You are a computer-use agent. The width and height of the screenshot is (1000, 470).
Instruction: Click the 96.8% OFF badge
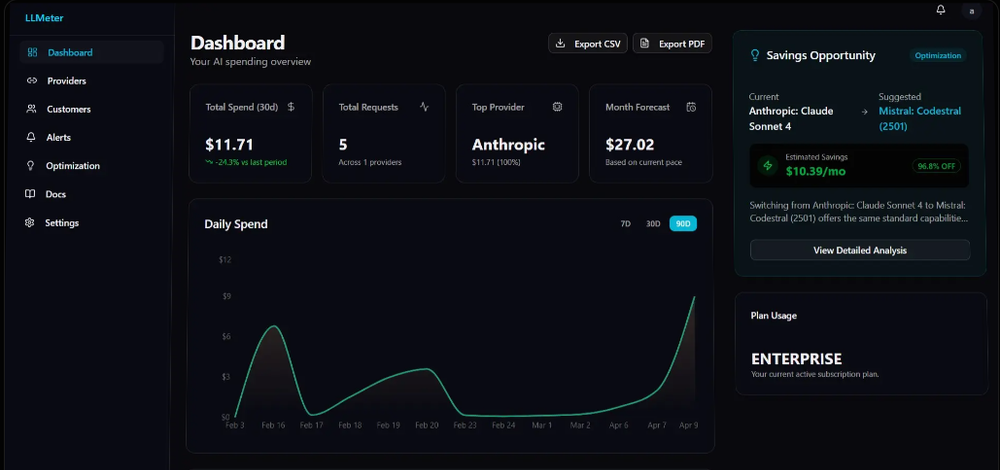click(x=936, y=166)
